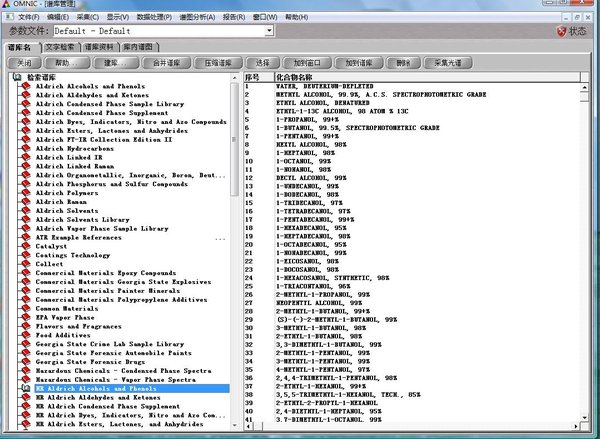Switch to the 谱库资料 tab
The height and width of the screenshot is (439, 600).
[99, 47]
